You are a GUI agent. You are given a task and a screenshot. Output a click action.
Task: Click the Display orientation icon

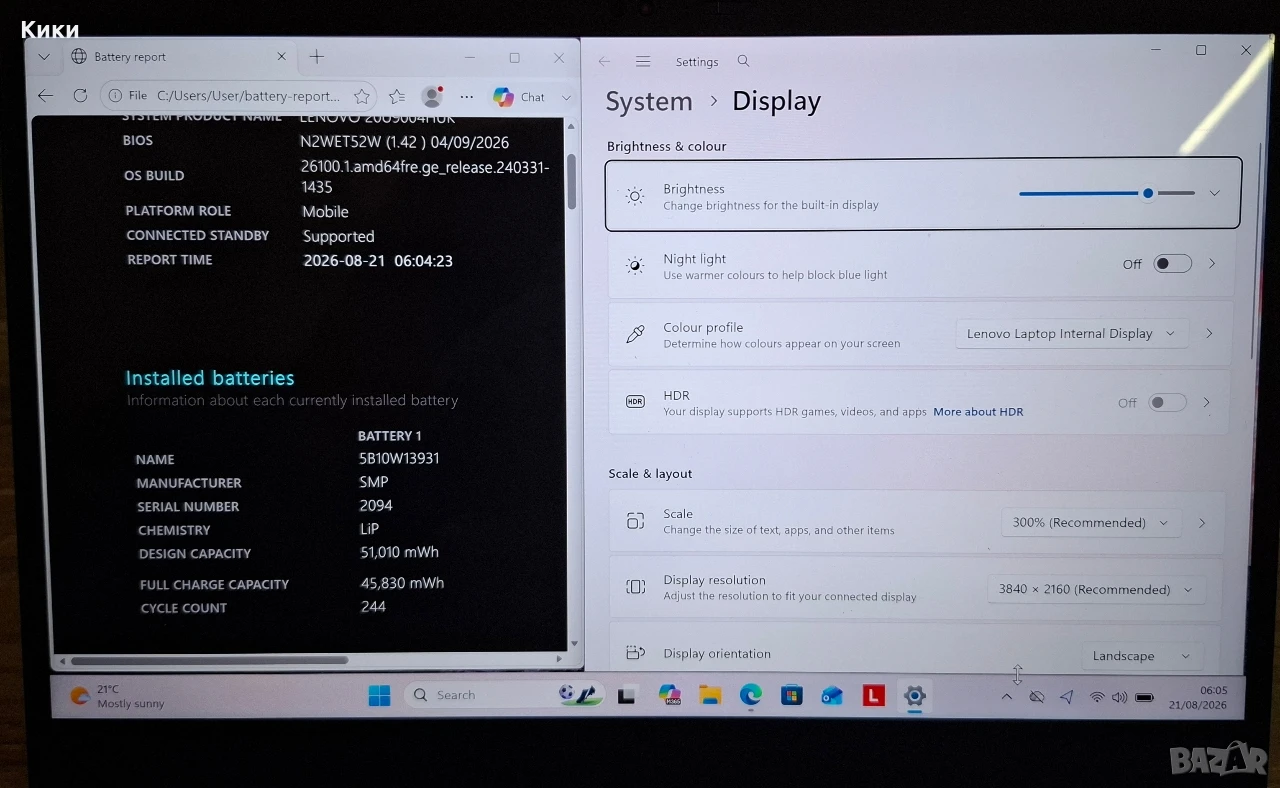pos(635,653)
